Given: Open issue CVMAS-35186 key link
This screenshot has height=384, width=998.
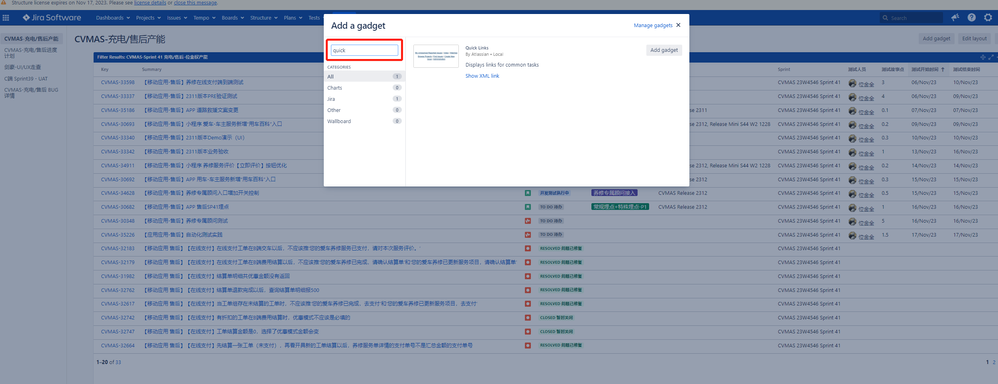Looking at the screenshot, I should point(118,110).
